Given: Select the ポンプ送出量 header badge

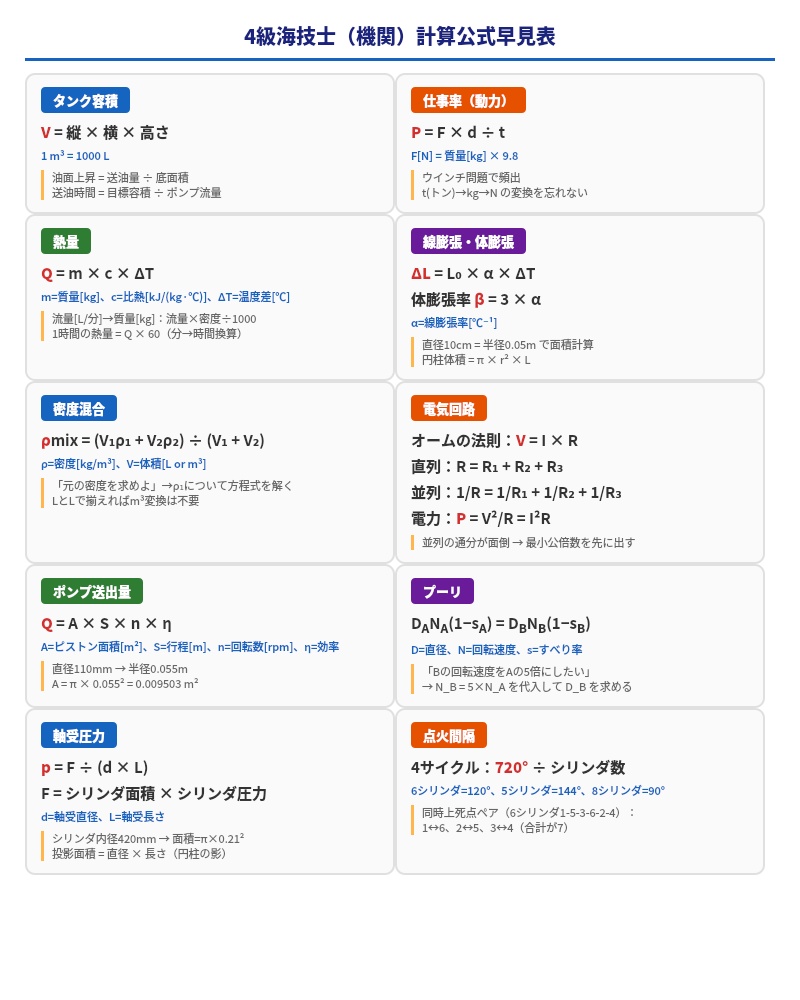Looking at the screenshot, I should 92,591.
